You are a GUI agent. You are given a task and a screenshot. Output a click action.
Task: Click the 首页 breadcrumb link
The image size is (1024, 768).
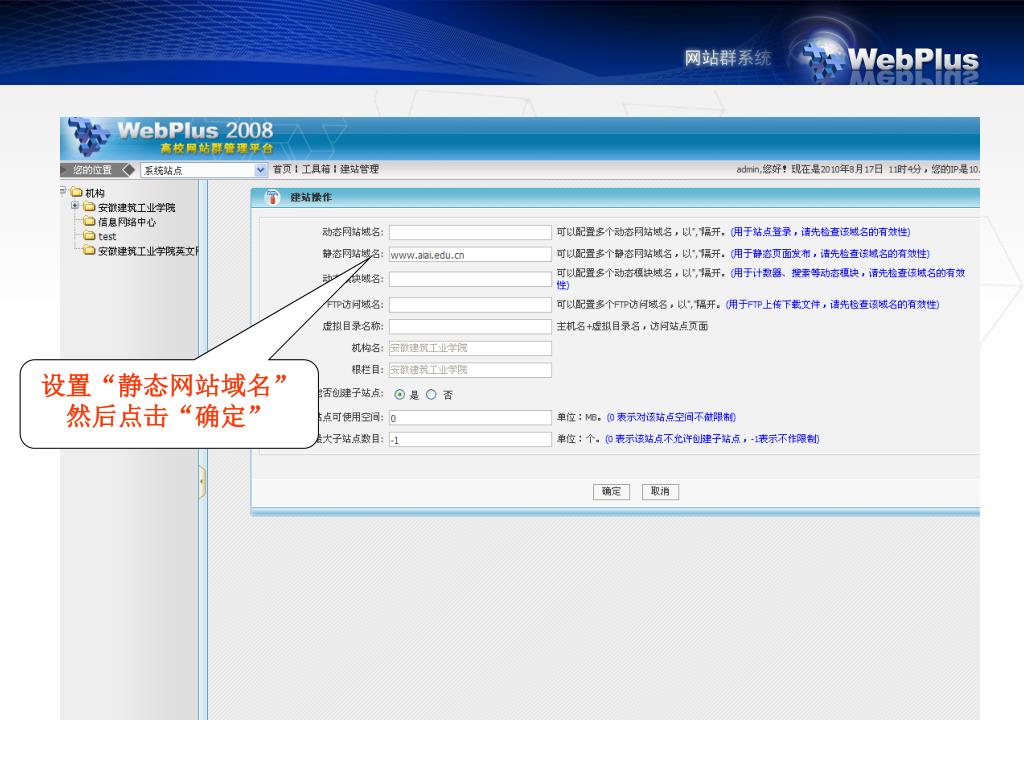(x=282, y=169)
